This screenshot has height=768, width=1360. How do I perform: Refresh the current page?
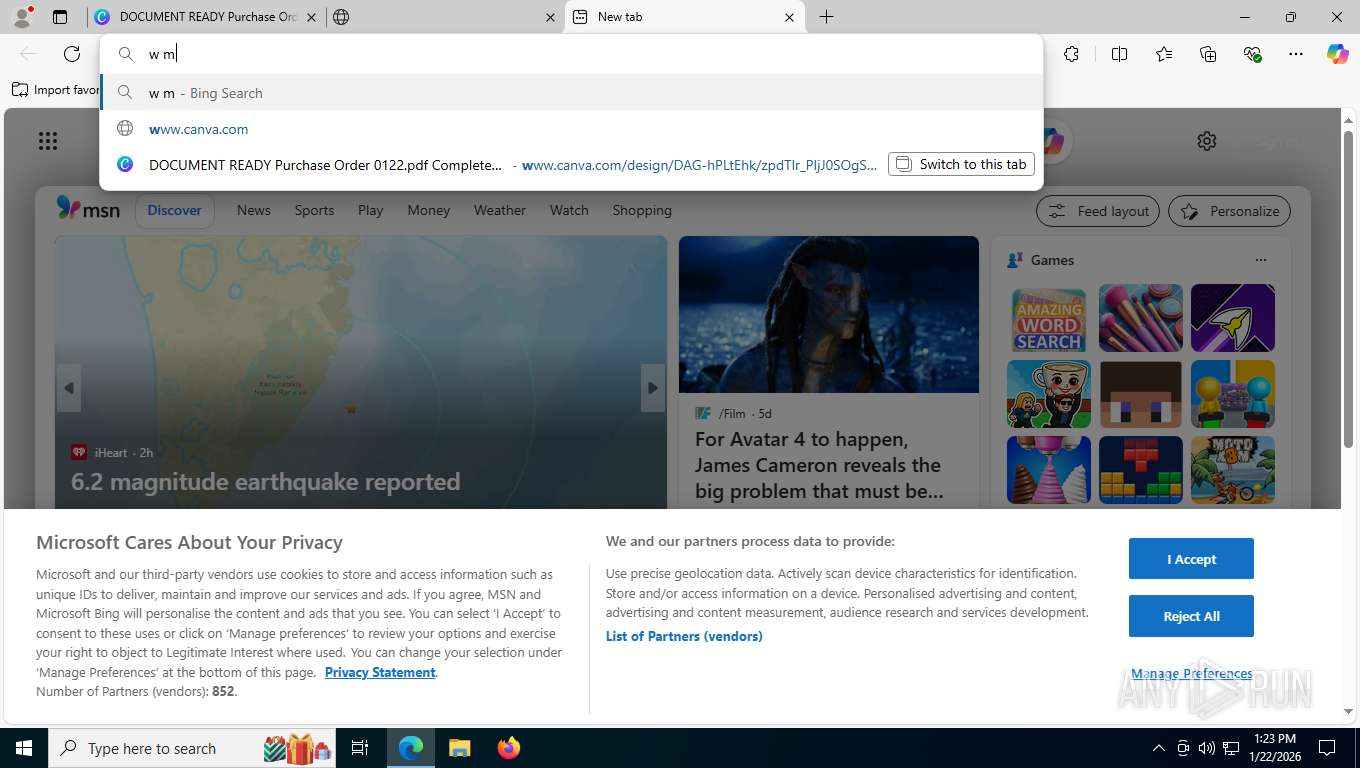[72, 54]
